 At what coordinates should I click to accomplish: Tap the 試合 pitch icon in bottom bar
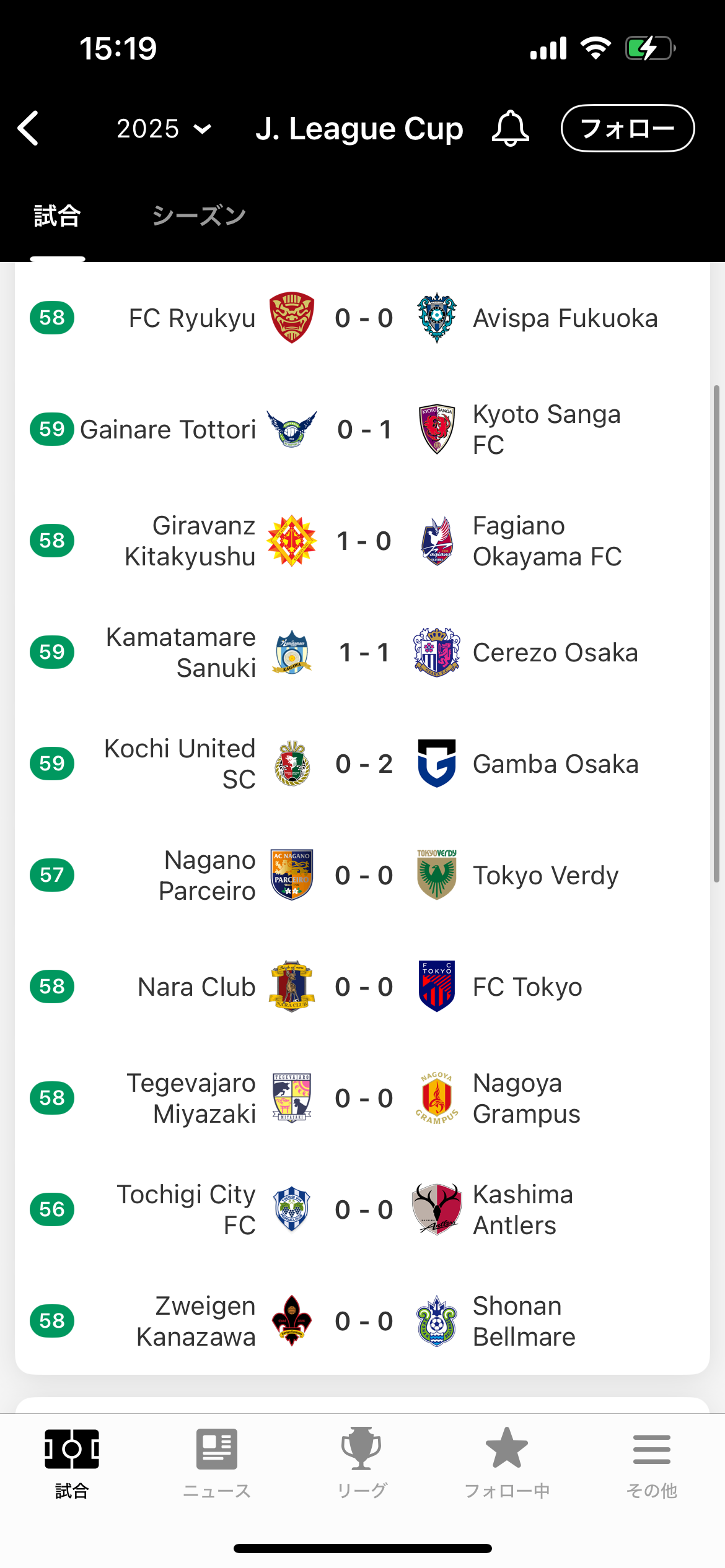72,1464
